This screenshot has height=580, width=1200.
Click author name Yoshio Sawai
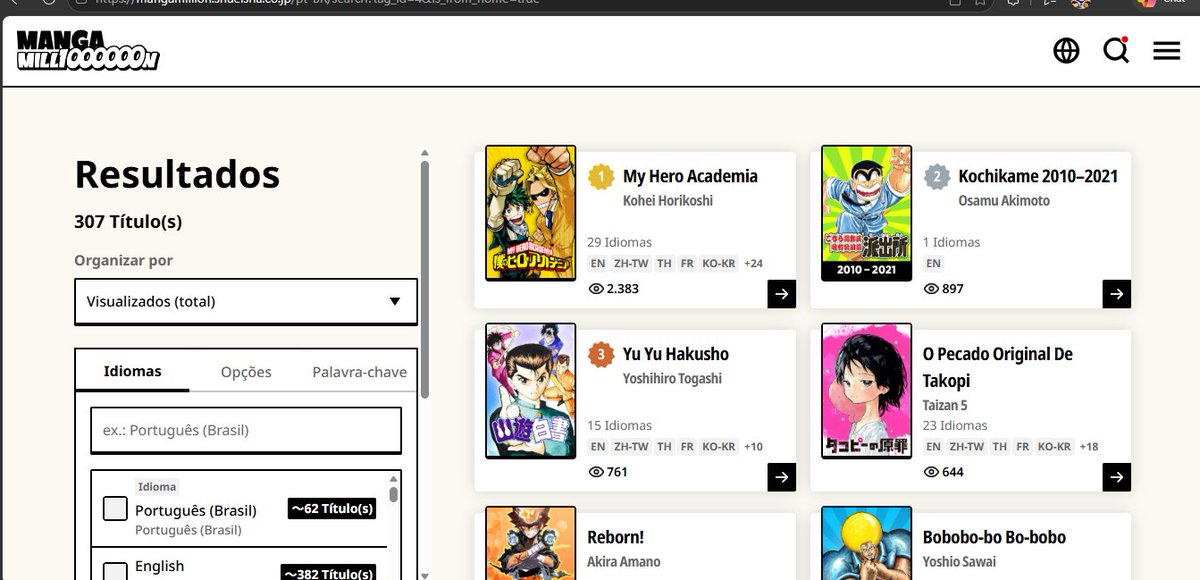[x=959, y=562]
